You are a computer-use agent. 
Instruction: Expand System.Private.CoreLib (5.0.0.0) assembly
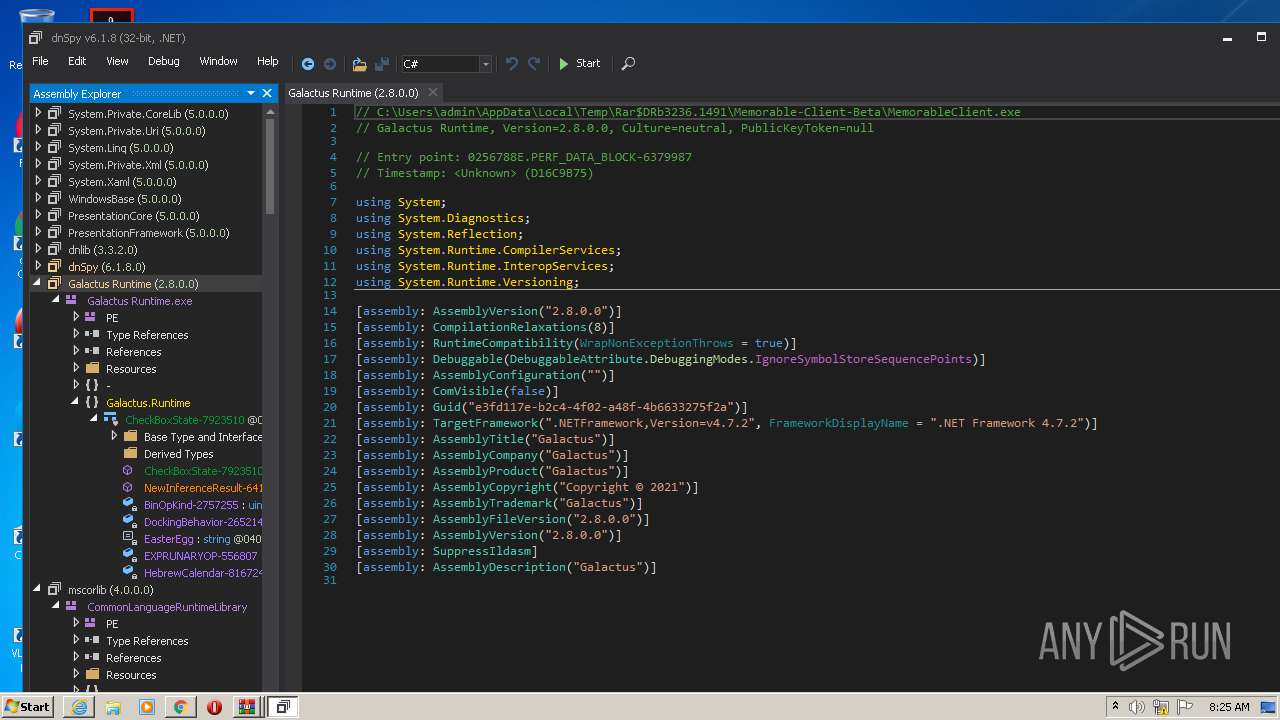click(x=39, y=114)
